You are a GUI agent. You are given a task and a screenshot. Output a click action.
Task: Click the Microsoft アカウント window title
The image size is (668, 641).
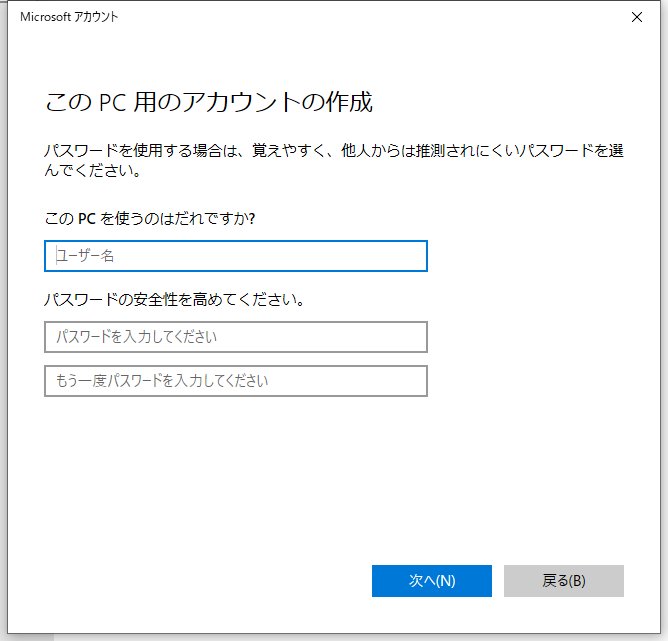(69, 17)
